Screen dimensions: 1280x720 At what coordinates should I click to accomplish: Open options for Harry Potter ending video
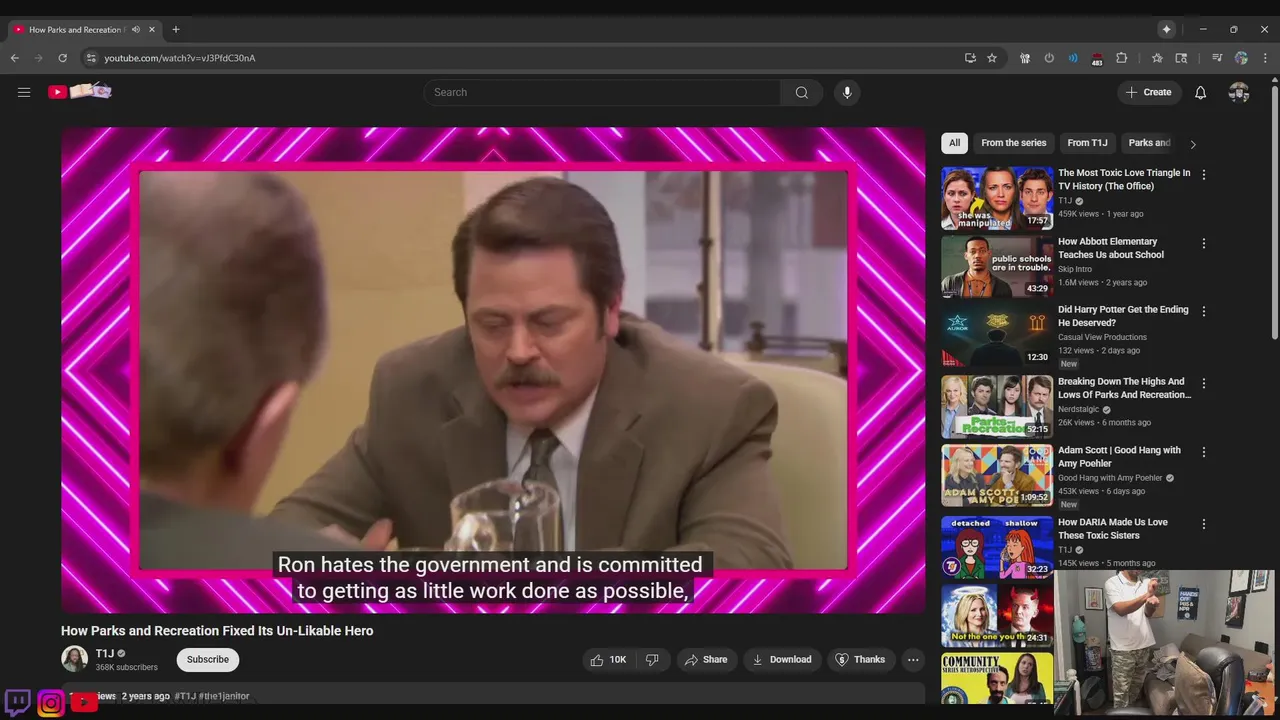tap(1204, 311)
